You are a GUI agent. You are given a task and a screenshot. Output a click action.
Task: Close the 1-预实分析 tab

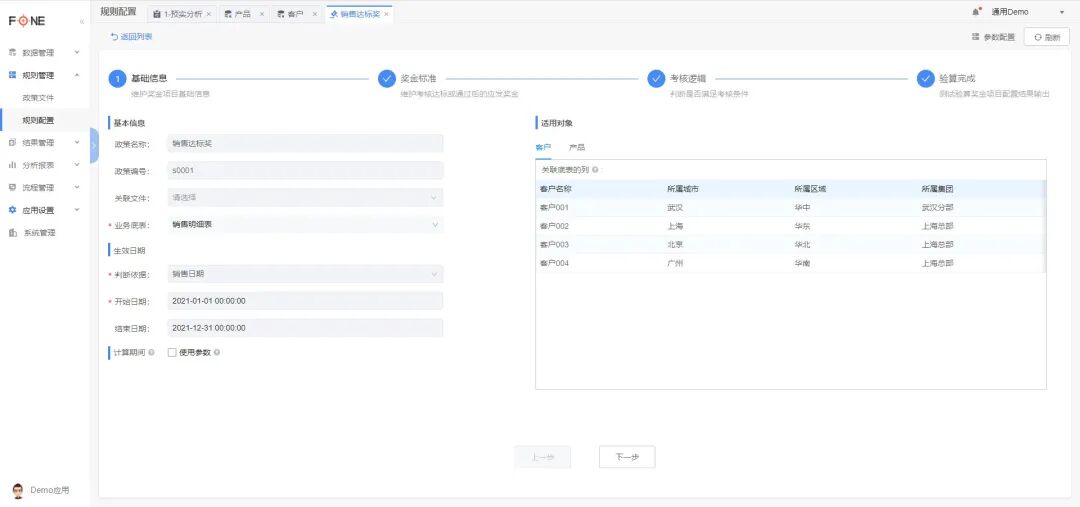(209, 14)
